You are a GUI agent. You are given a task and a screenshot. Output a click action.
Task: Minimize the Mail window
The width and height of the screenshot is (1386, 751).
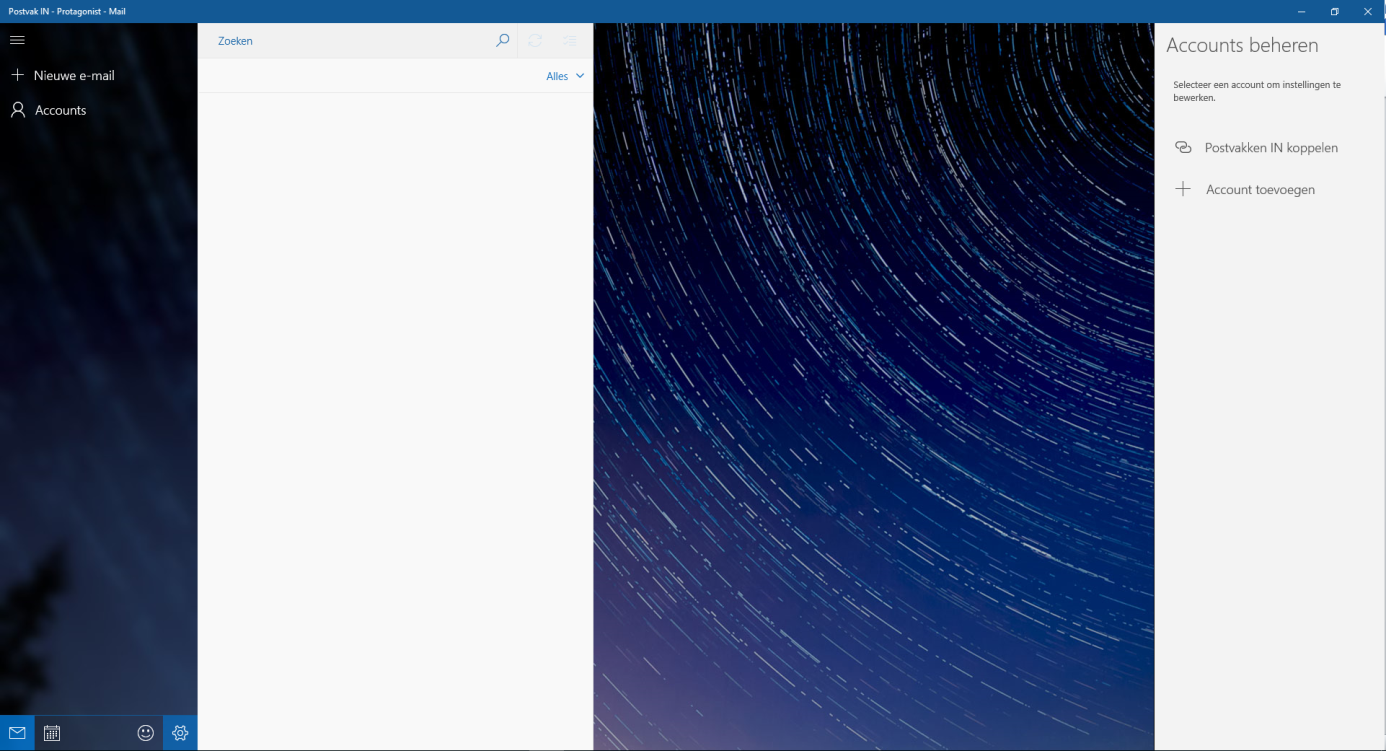(x=1302, y=11)
